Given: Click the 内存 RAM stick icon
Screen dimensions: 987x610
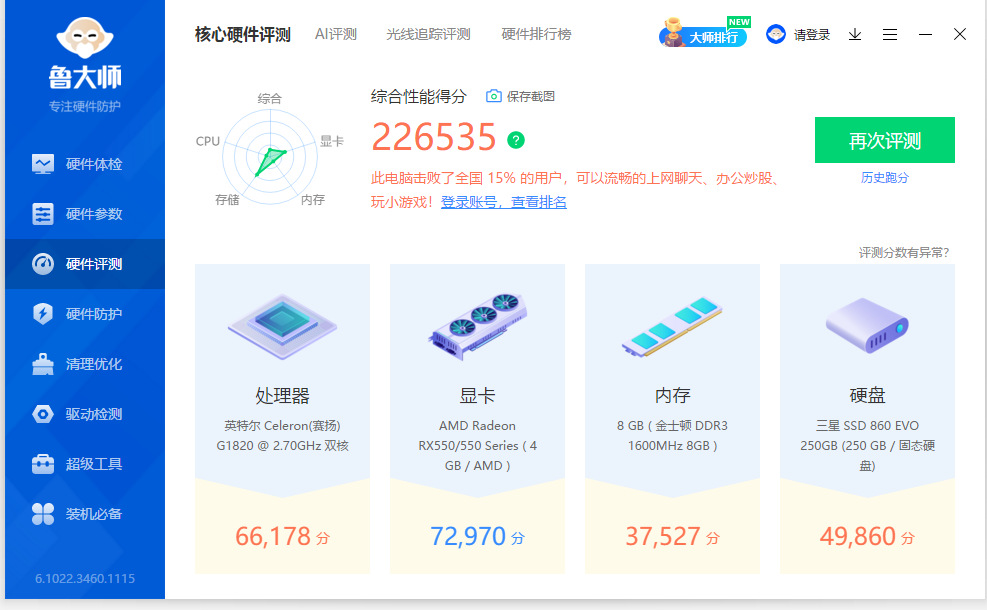Looking at the screenshot, I should [x=672, y=326].
